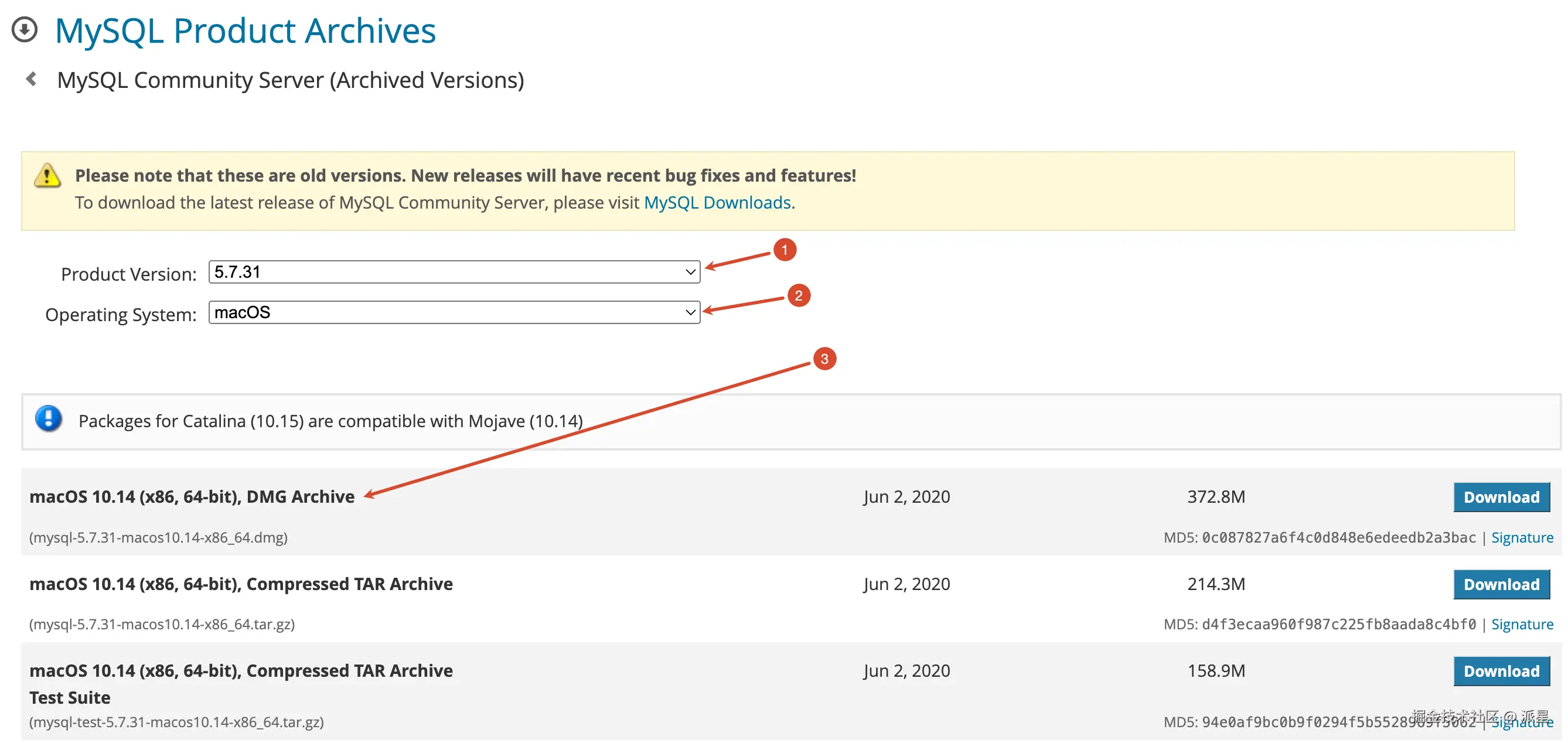Viewport: 1568px width, 743px height.
Task: Download the 158.9M Test Suite archive
Action: click(1501, 671)
